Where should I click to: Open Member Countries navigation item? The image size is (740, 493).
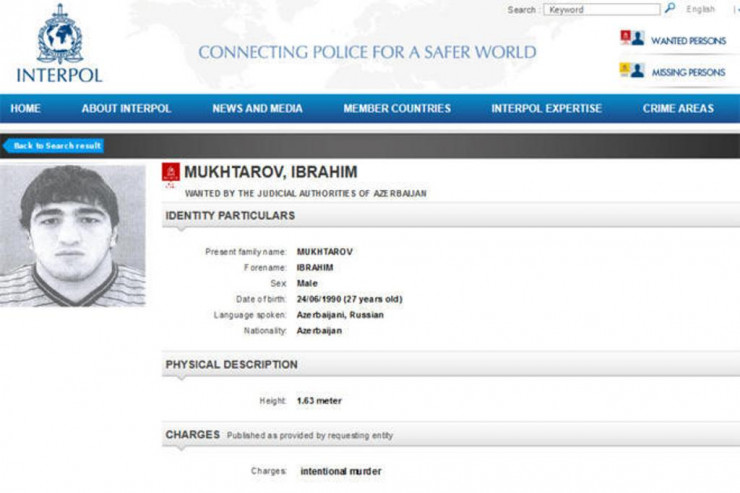point(396,108)
